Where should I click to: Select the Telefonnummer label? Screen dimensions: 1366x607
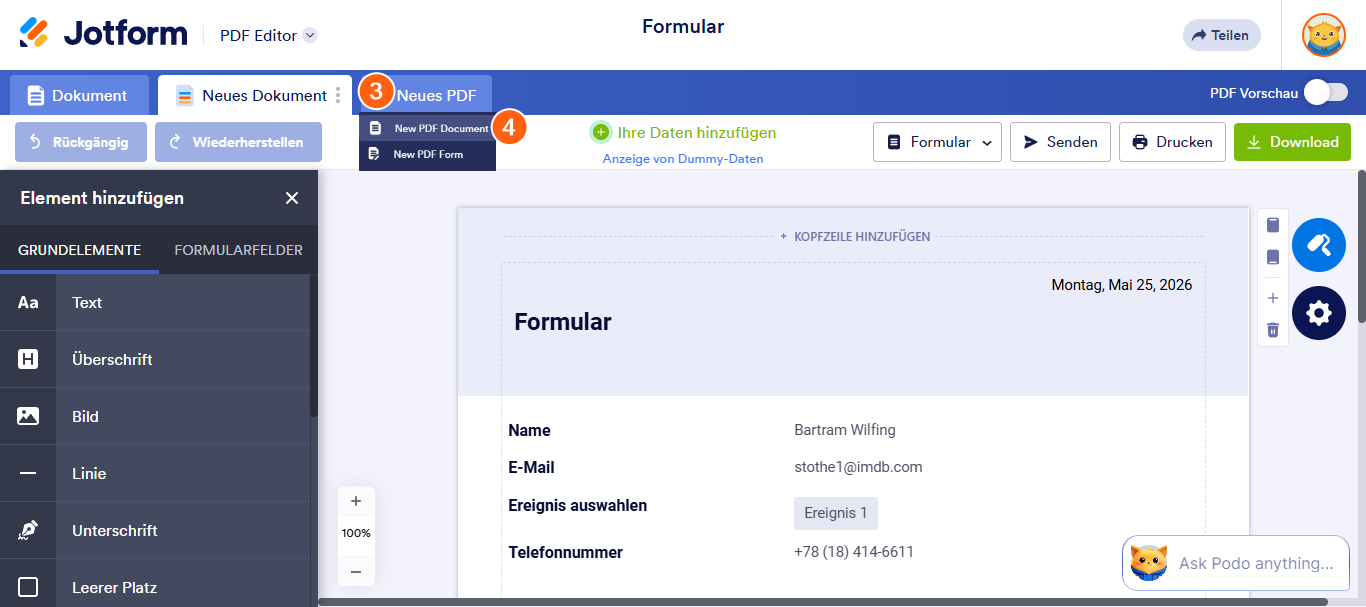click(565, 552)
